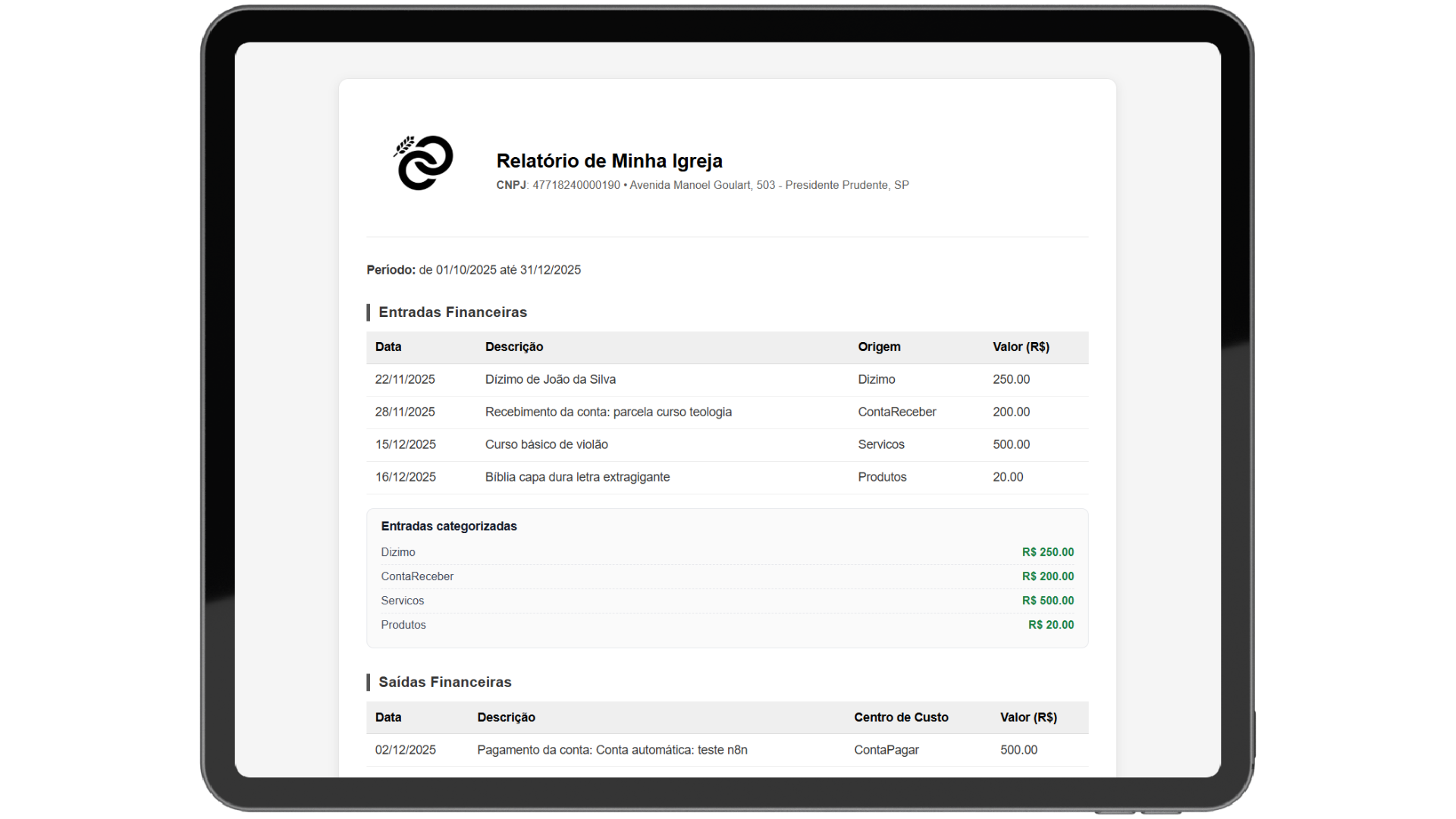Click the Data column header in Entradas
Screen dimensions: 1456x819
388,347
